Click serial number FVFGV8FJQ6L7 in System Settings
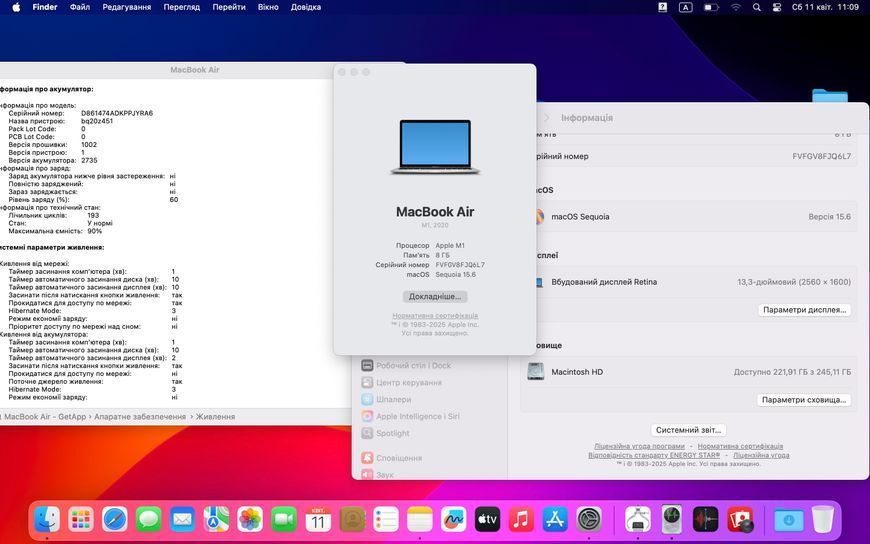Screen dimensions: 870x544 [821, 157]
